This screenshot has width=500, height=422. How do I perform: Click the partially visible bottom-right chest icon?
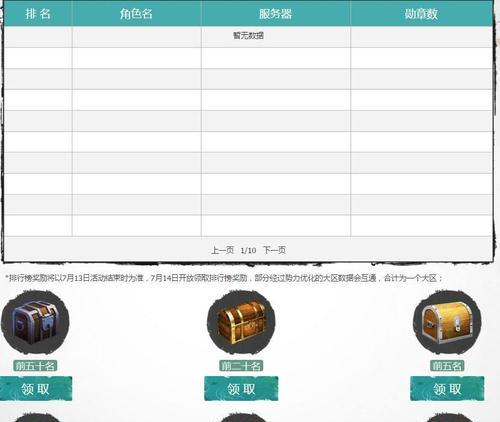coord(448,418)
